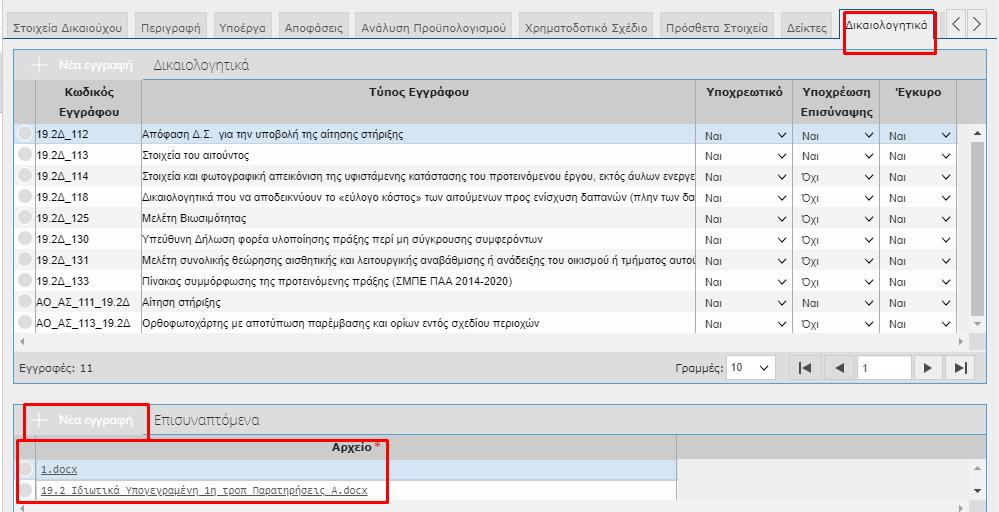
Task: Open the Στοιχεία Δικαιούχου tab
Action: [67, 27]
